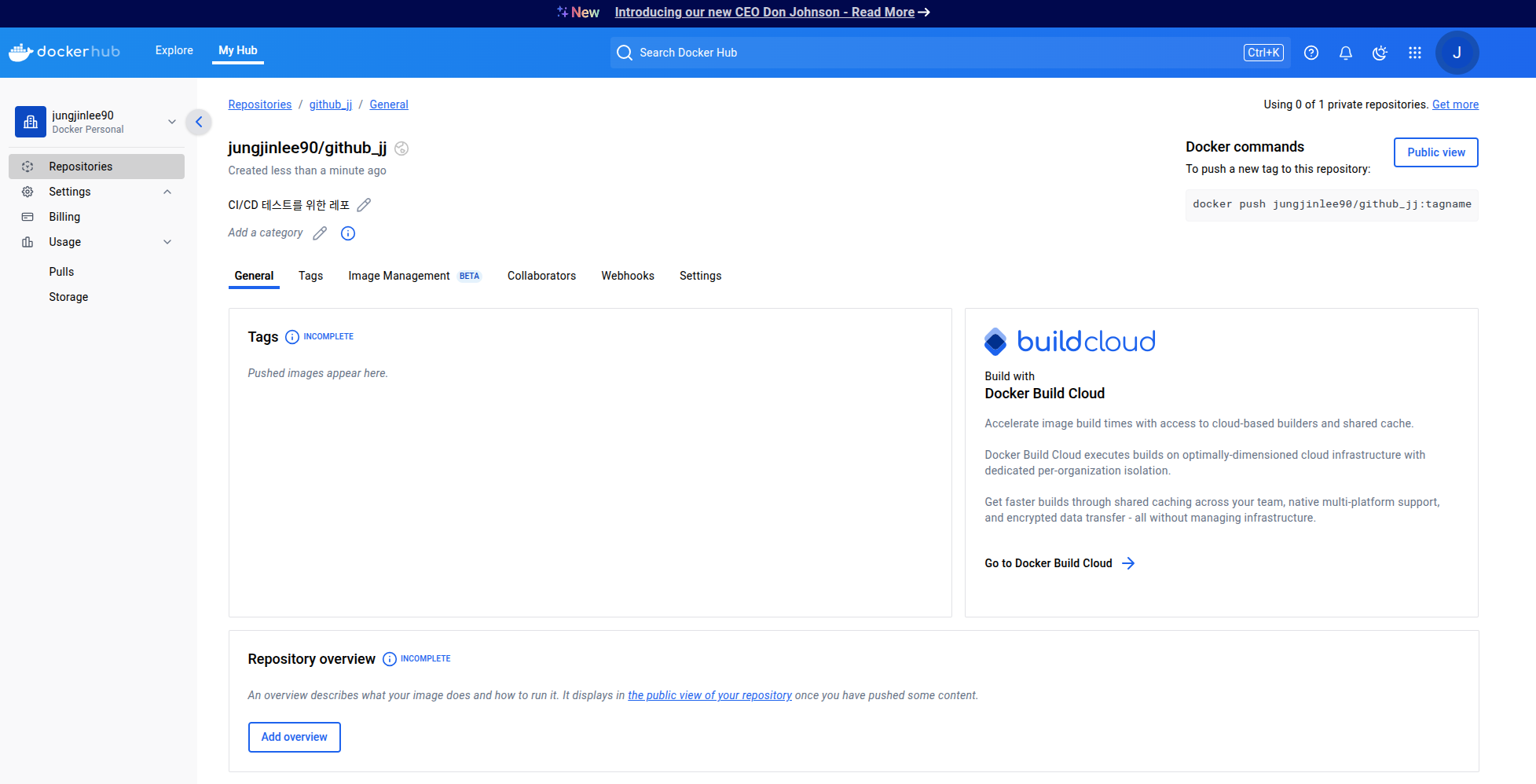Open the J user avatar menu
Viewport: 1536px width, 784px height.
click(x=1457, y=53)
